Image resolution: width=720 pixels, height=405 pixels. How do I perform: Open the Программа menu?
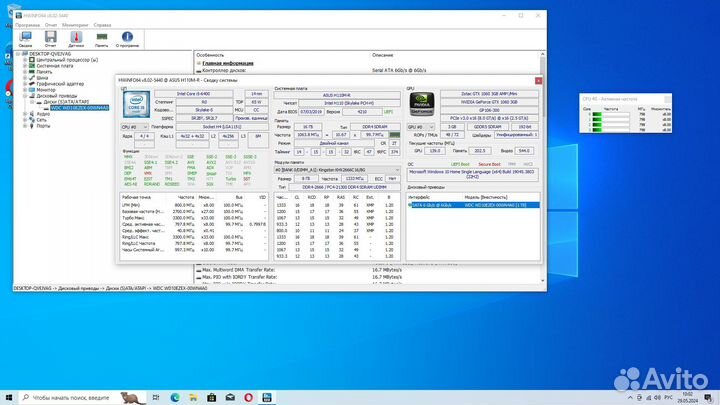click(27, 25)
